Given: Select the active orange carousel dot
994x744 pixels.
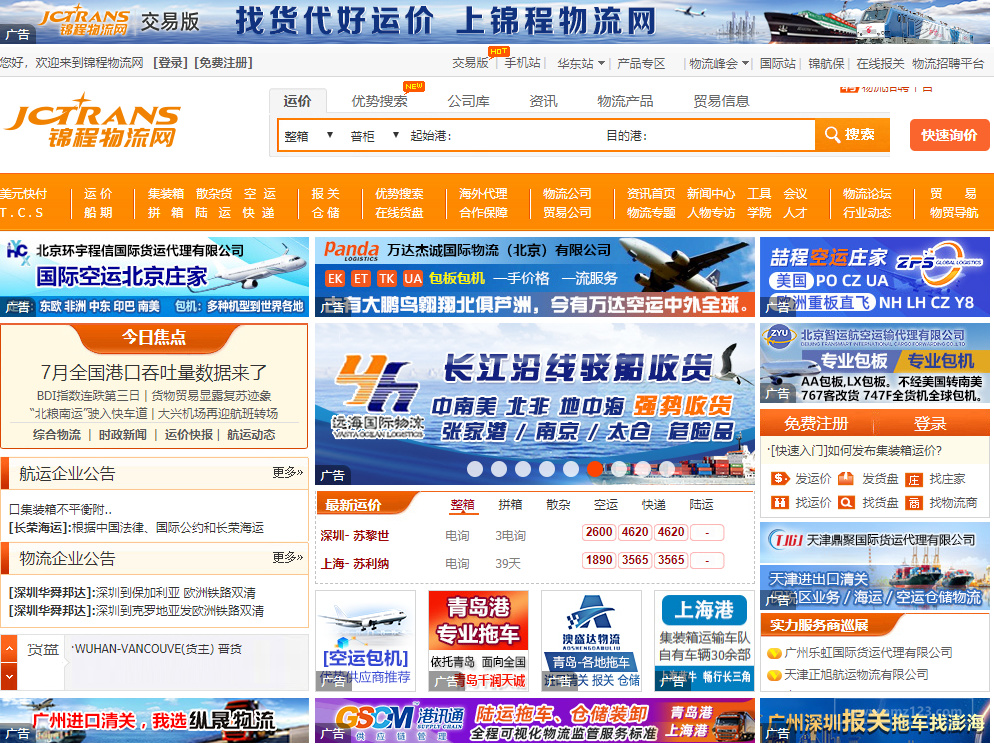Looking at the screenshot, I should coord(595,468).
